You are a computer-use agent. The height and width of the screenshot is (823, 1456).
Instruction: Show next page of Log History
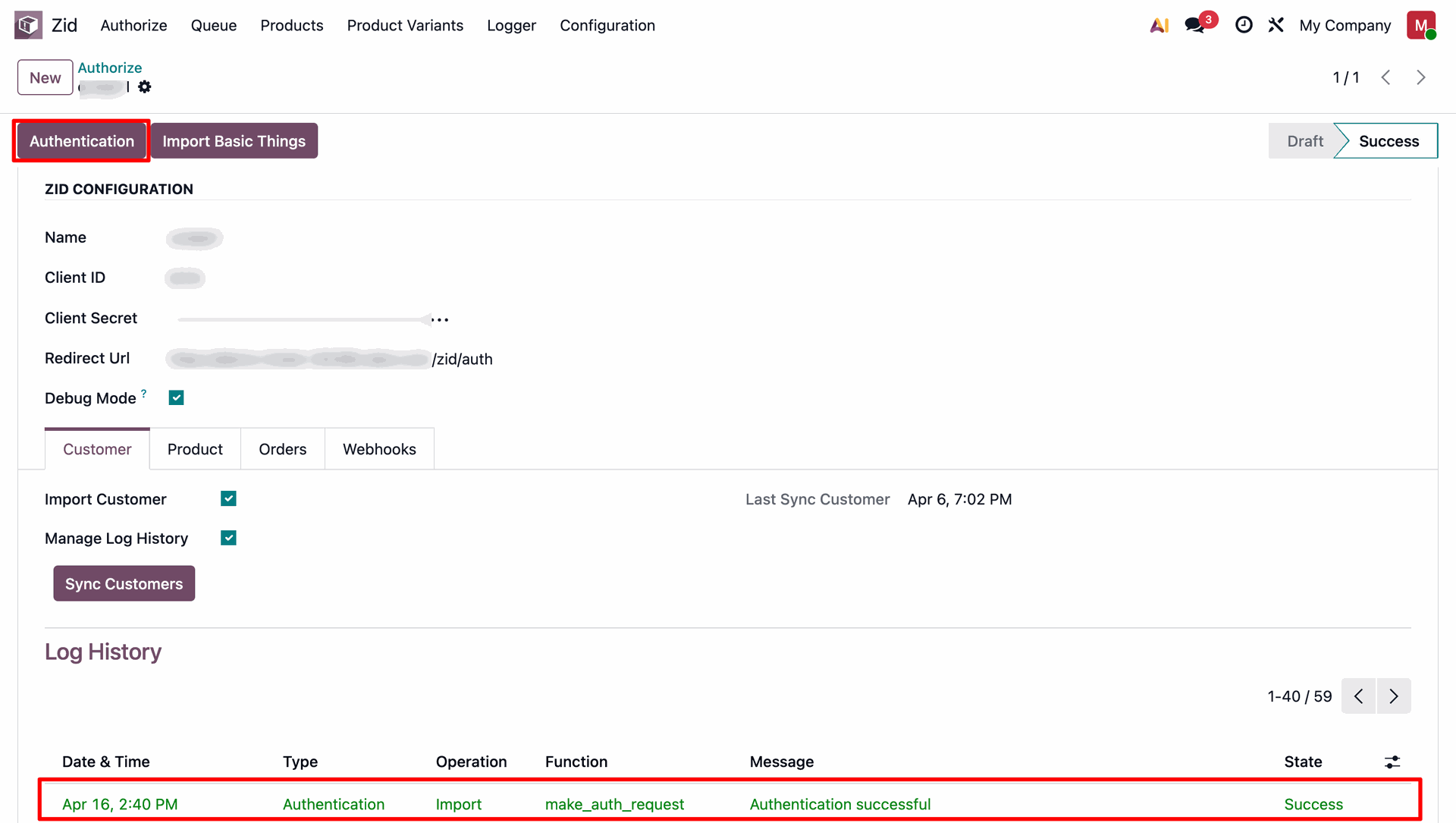pos(1394,696)
